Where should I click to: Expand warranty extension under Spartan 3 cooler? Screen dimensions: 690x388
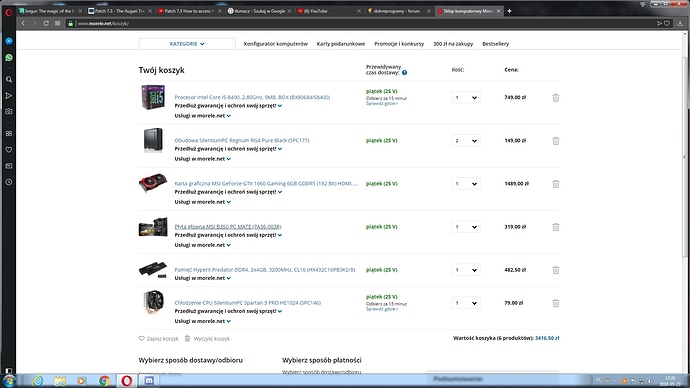point(228,311)
